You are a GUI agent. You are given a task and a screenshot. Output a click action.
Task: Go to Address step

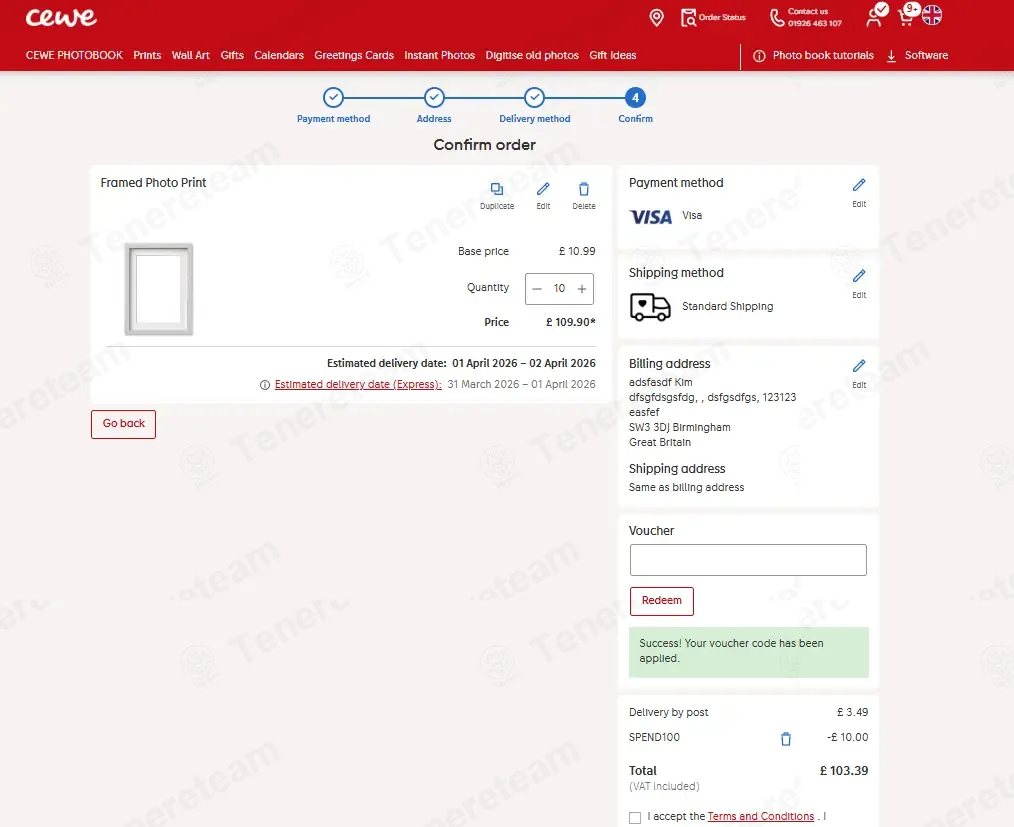click(434, 106)
